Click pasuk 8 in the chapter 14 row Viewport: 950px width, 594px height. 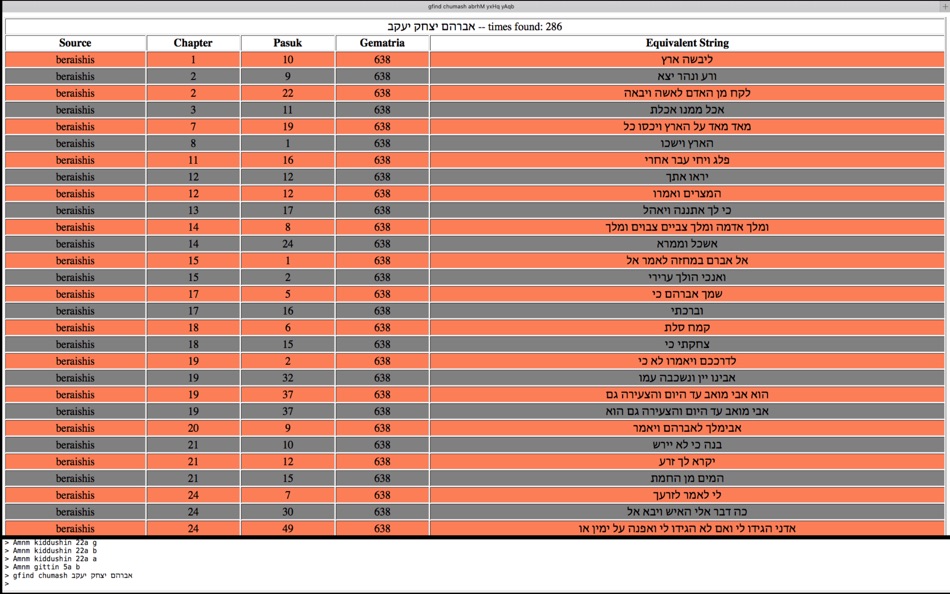[x=287, y=227]
